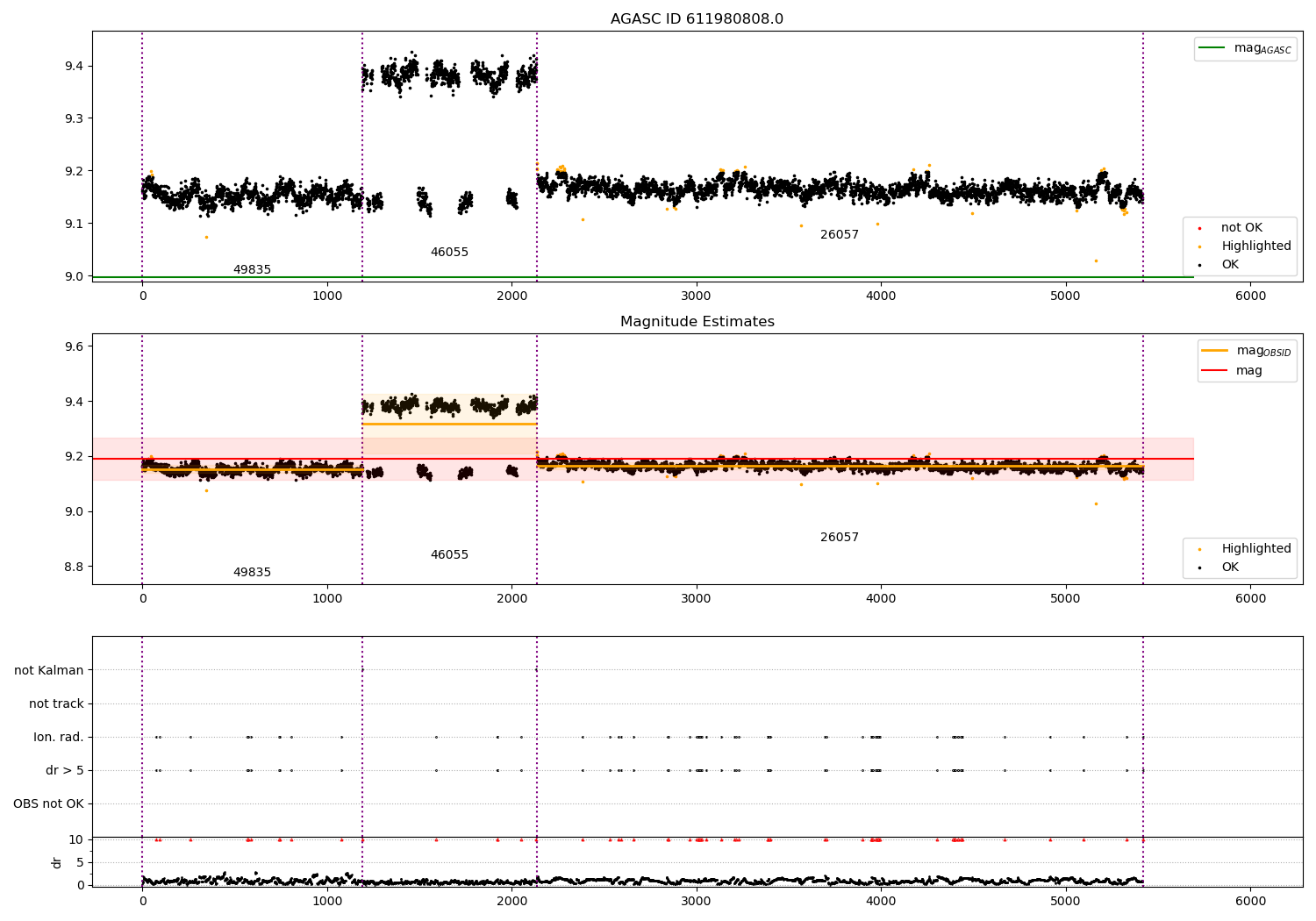Click the title "AGASC ID 611980808.0"
This screenshot has height=921, width=1316.
[x=697, y=19]
